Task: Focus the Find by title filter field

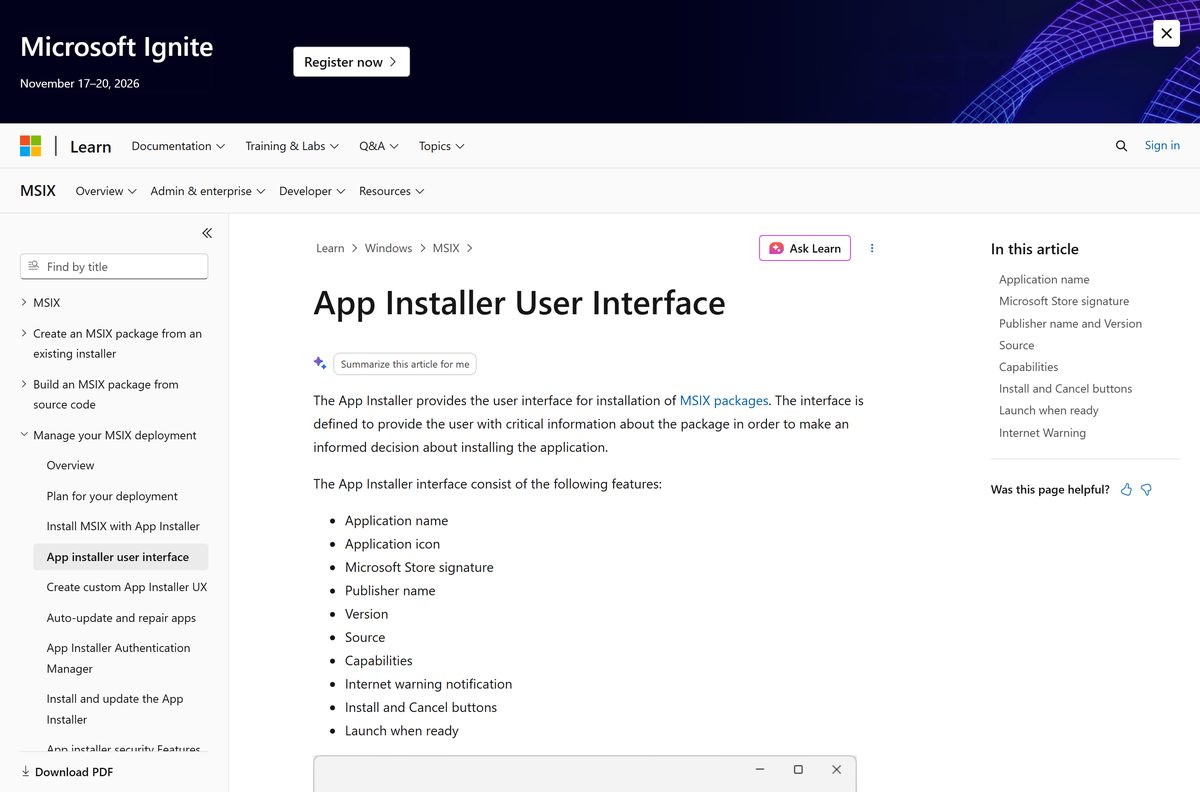Action: coord(114,266)
